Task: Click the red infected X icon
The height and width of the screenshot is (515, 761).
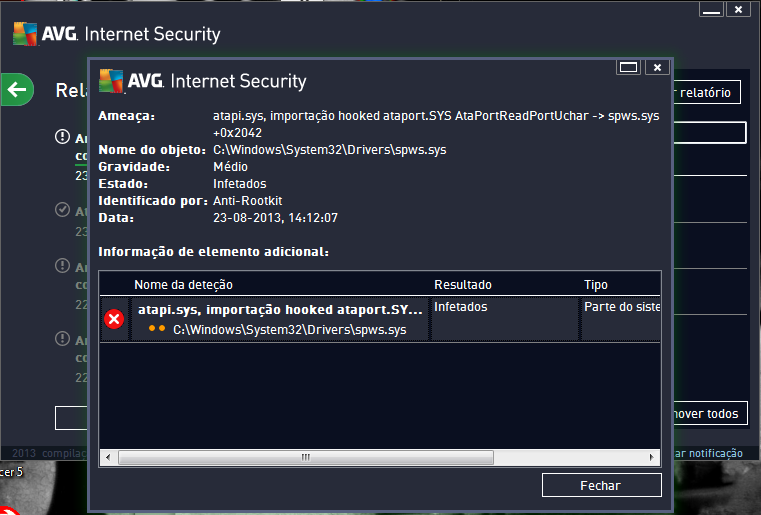Action: (114, 319)
